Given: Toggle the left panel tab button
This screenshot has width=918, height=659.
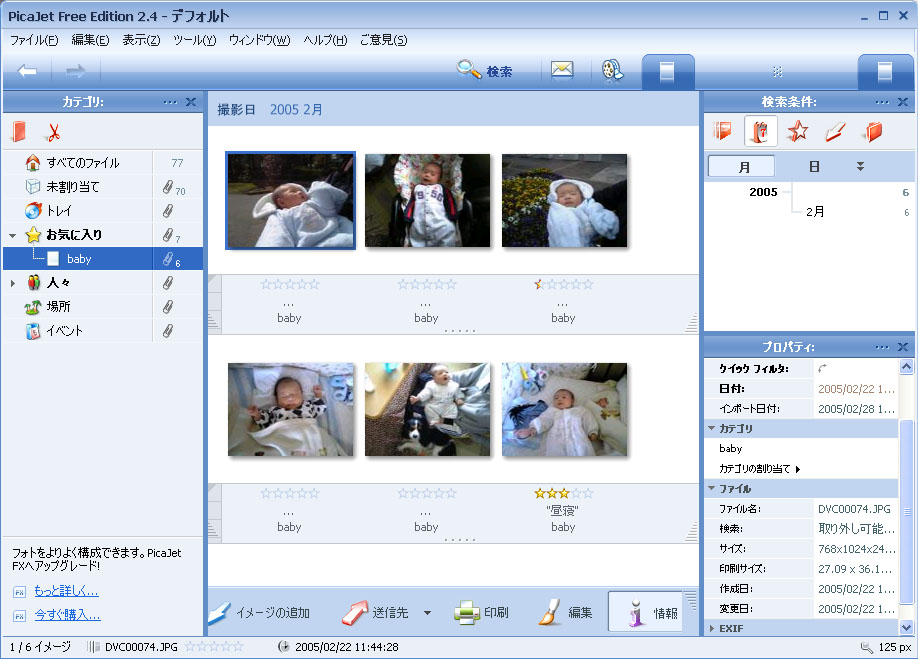Looking at the screenshot, I should pos(668,72).
